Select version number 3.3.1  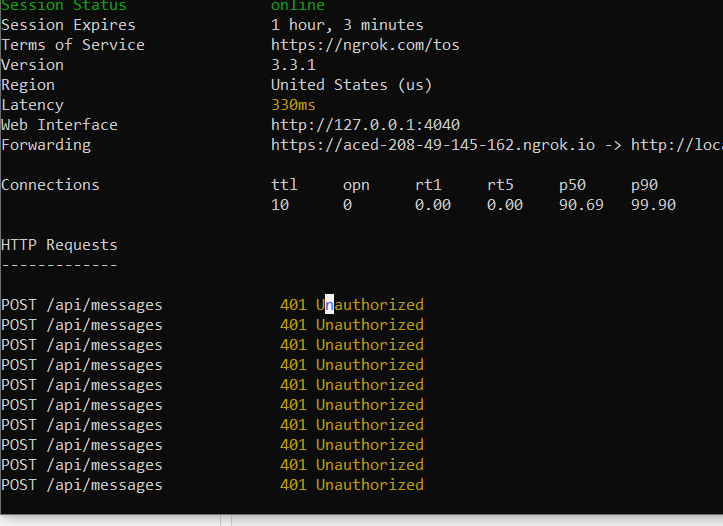click(293, 65)
